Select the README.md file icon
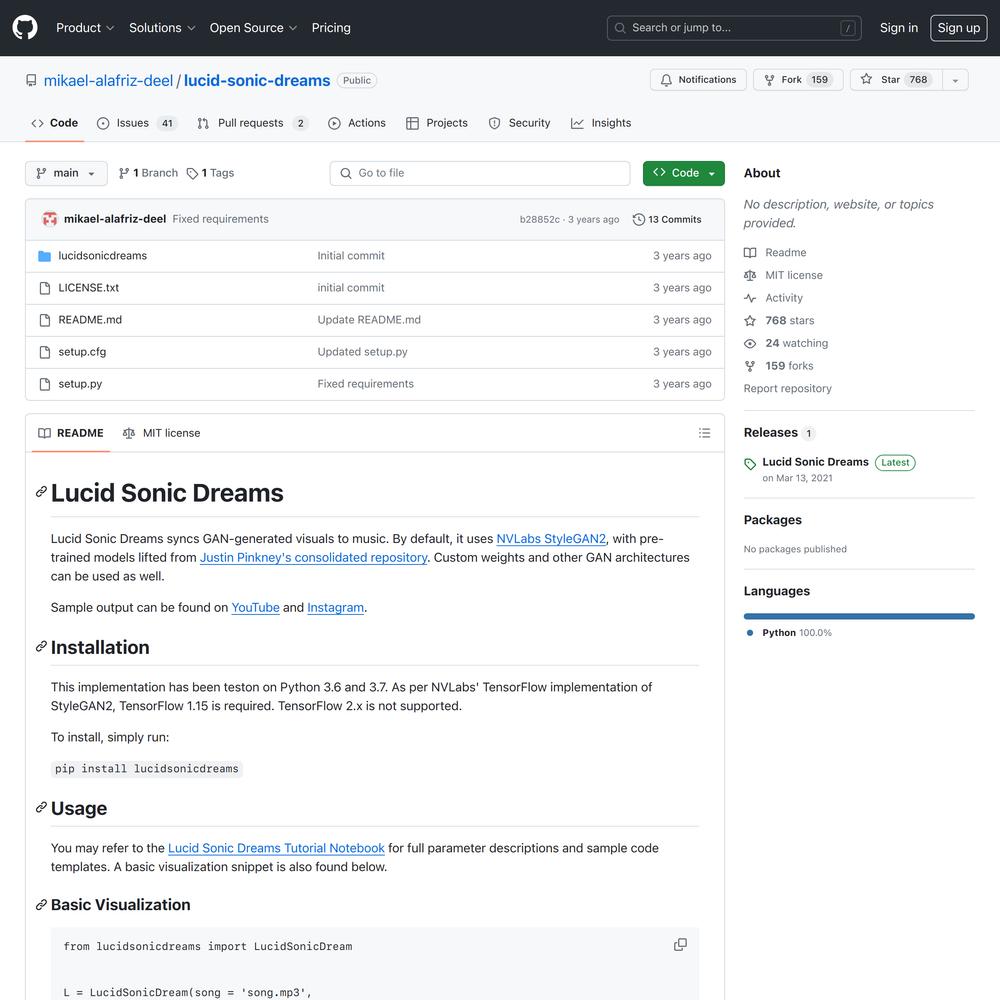1000x1000 pixels. click(x=45, y=320)
